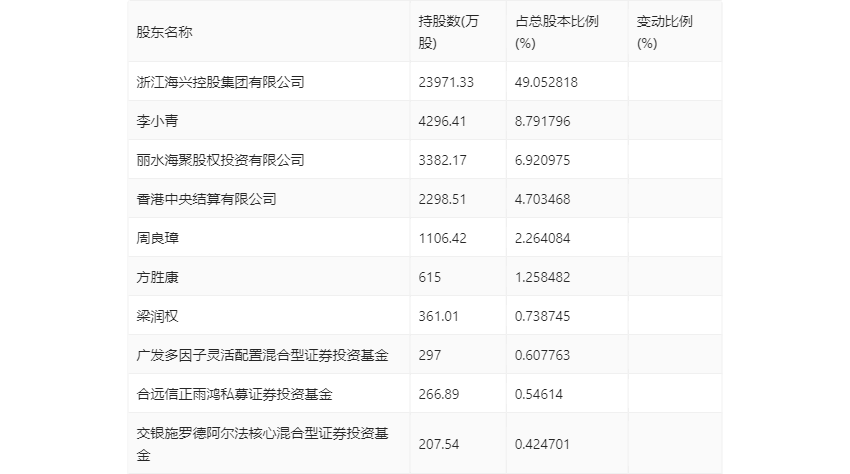Viewport: 850px width, 474px height.
Task: Select 广发多因子灵活配置混合型证券投资基金
Action: tap(262, 355)
